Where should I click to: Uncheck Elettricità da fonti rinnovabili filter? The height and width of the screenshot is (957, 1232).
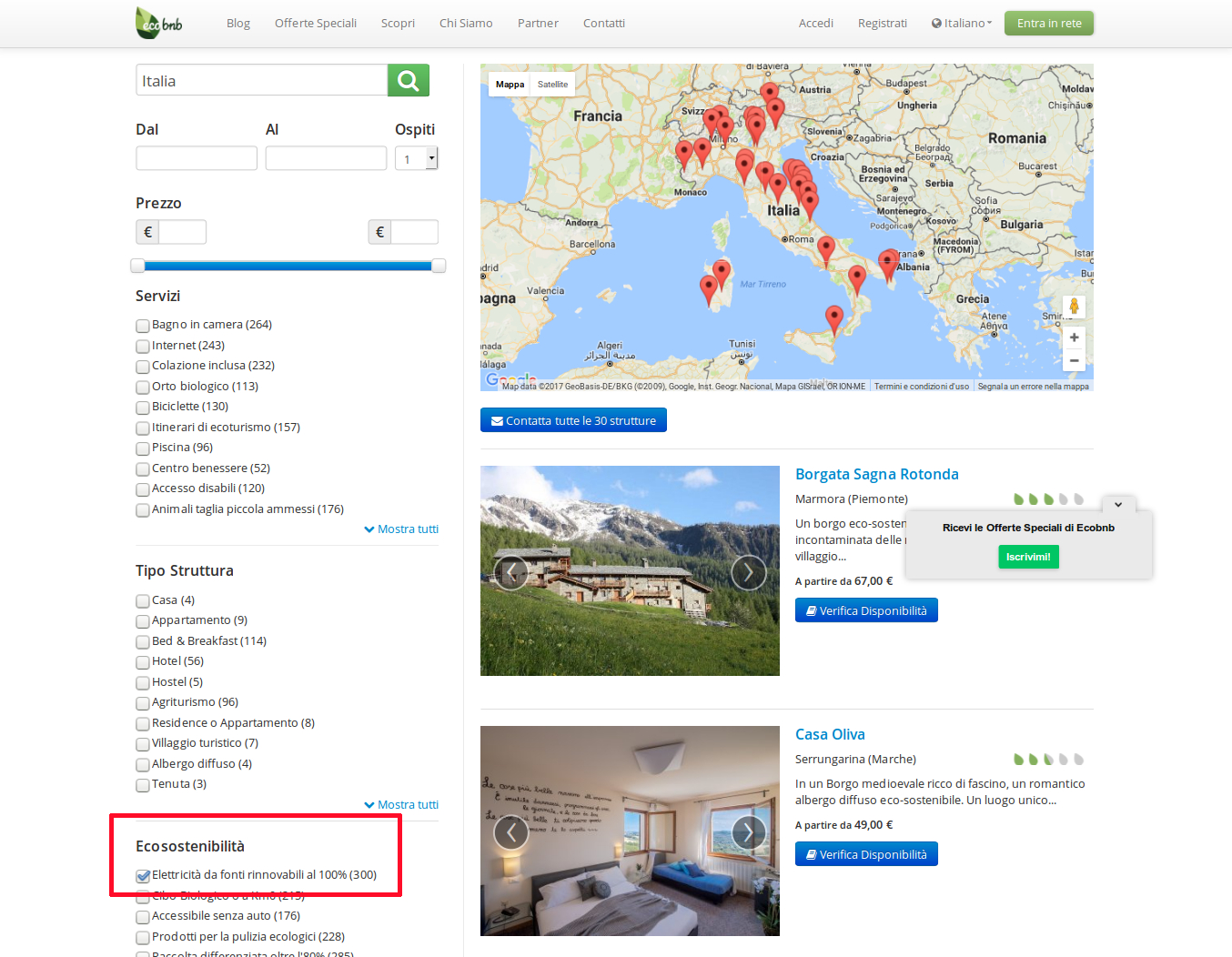click(143, 876)
